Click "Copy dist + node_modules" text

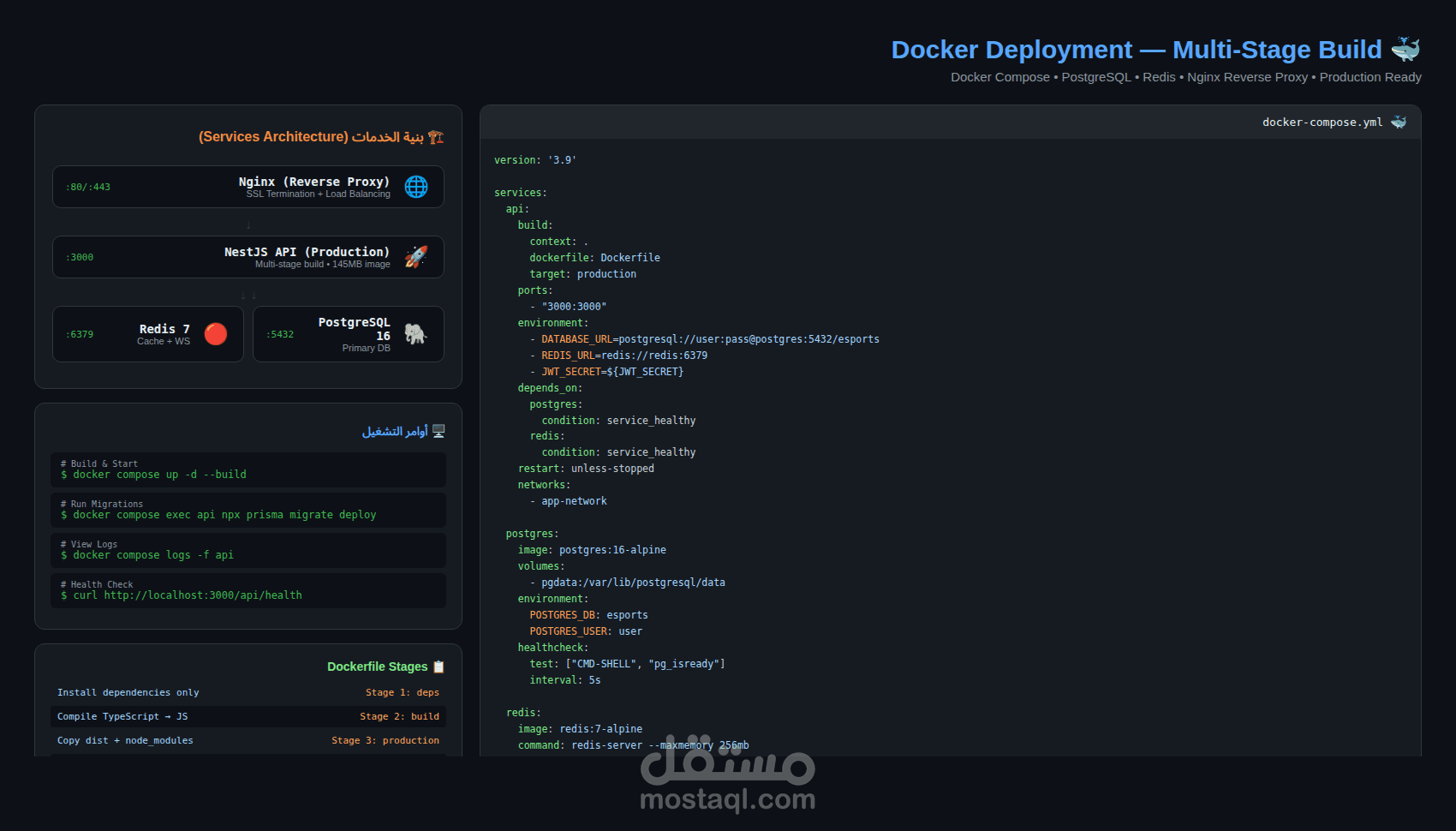[125, 740]
